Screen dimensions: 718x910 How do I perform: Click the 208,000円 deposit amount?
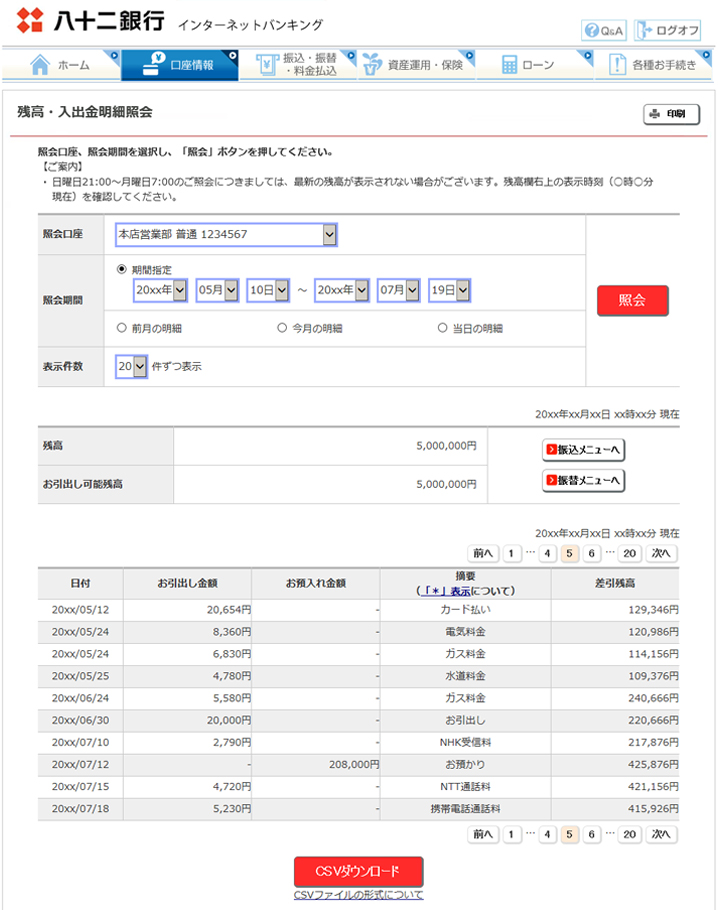pos(354,764)
